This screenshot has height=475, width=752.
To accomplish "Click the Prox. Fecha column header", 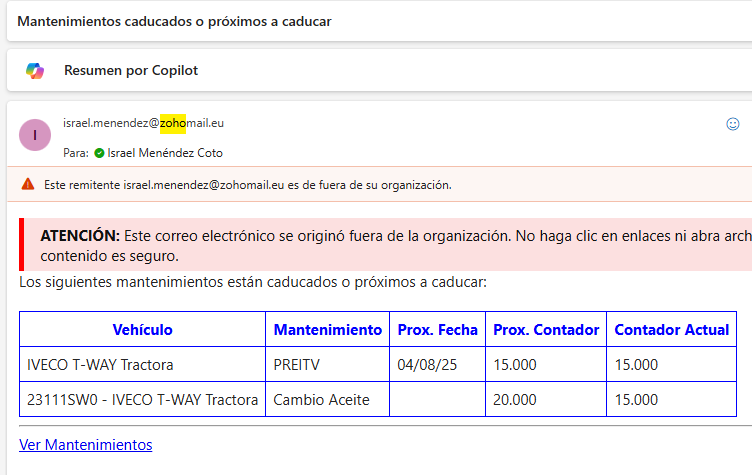I will (x=437, y=330).
